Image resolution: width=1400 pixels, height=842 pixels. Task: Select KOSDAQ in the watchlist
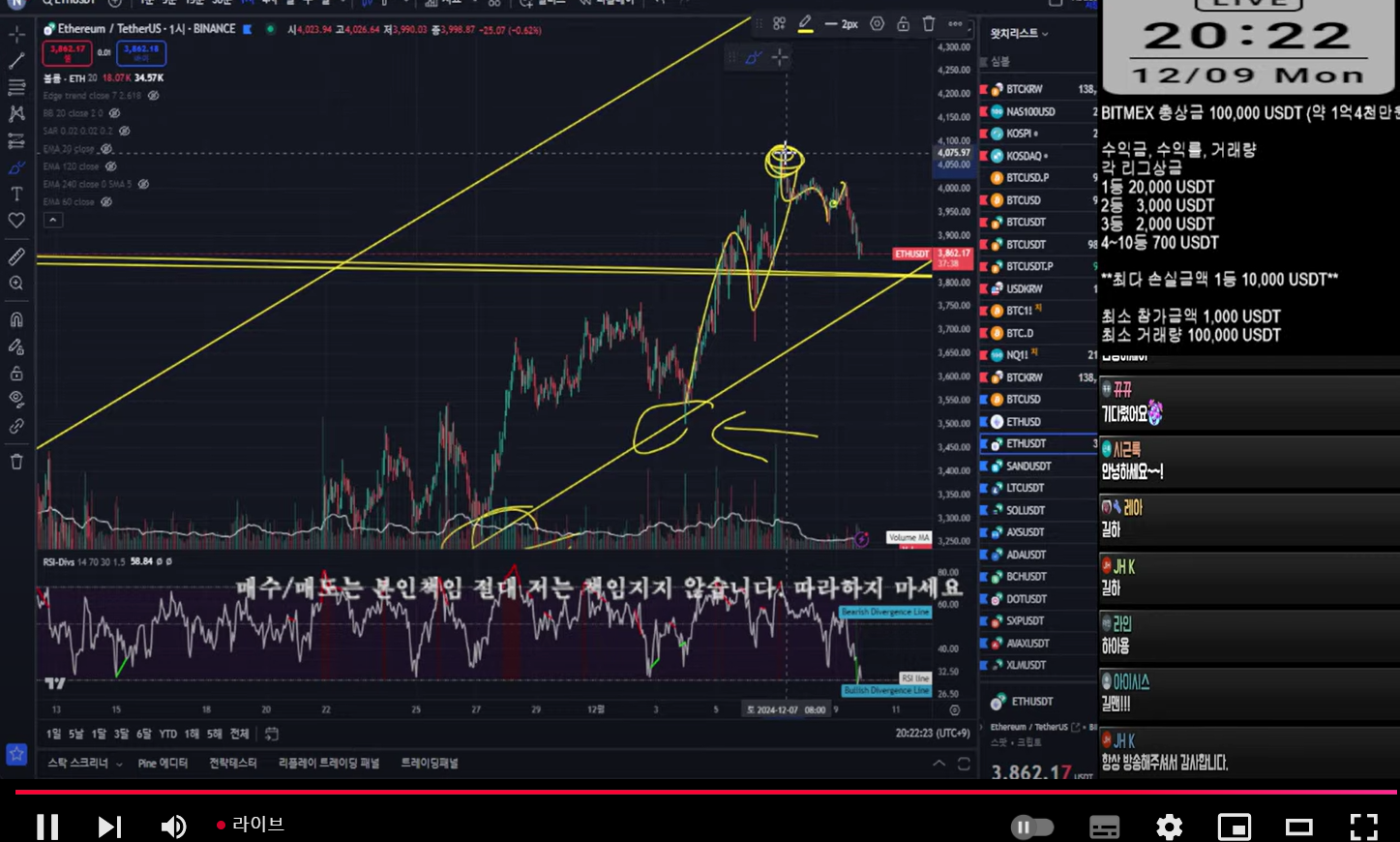[1039, 156]
